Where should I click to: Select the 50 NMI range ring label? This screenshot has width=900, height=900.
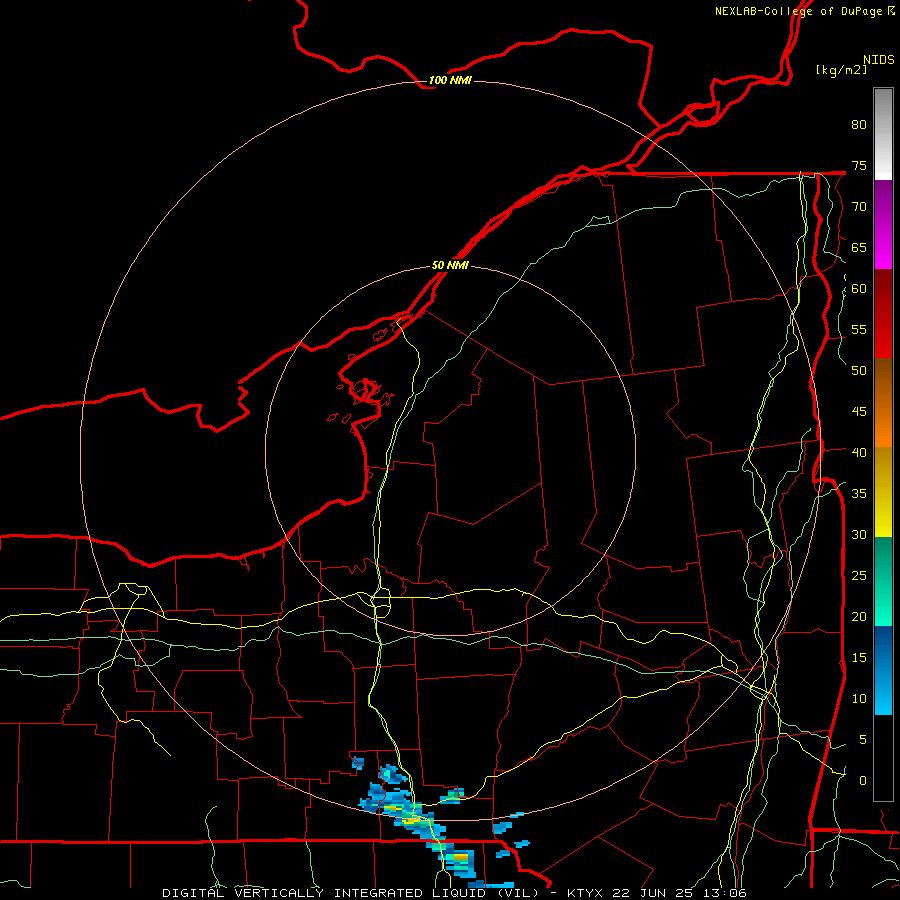[x=450, y=265]
